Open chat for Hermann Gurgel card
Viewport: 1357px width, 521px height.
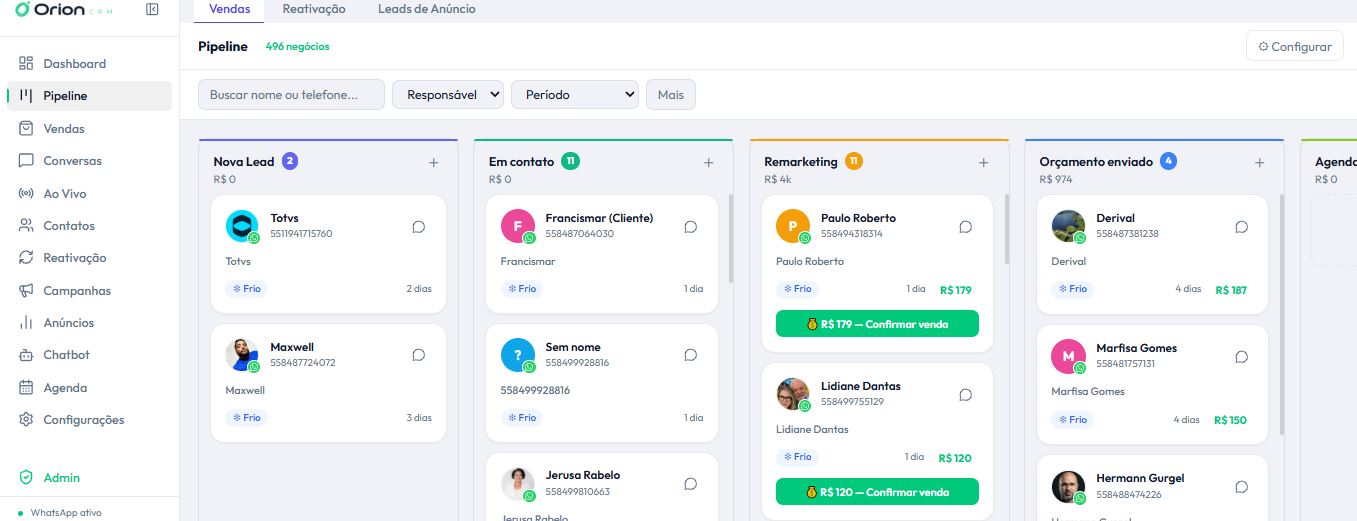tap(1241, 487)
